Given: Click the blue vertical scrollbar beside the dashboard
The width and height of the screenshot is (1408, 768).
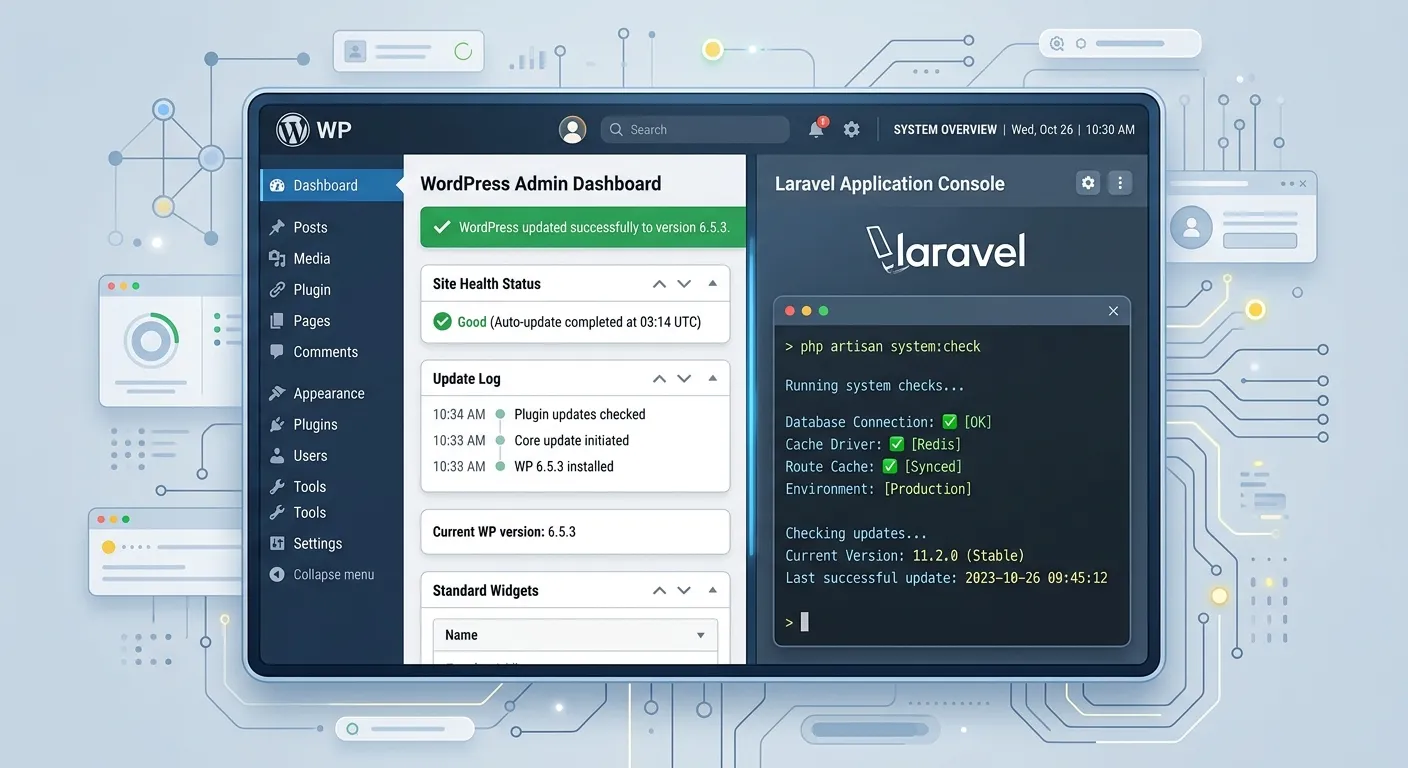Looking at the screenshot, I should (751, 397).
